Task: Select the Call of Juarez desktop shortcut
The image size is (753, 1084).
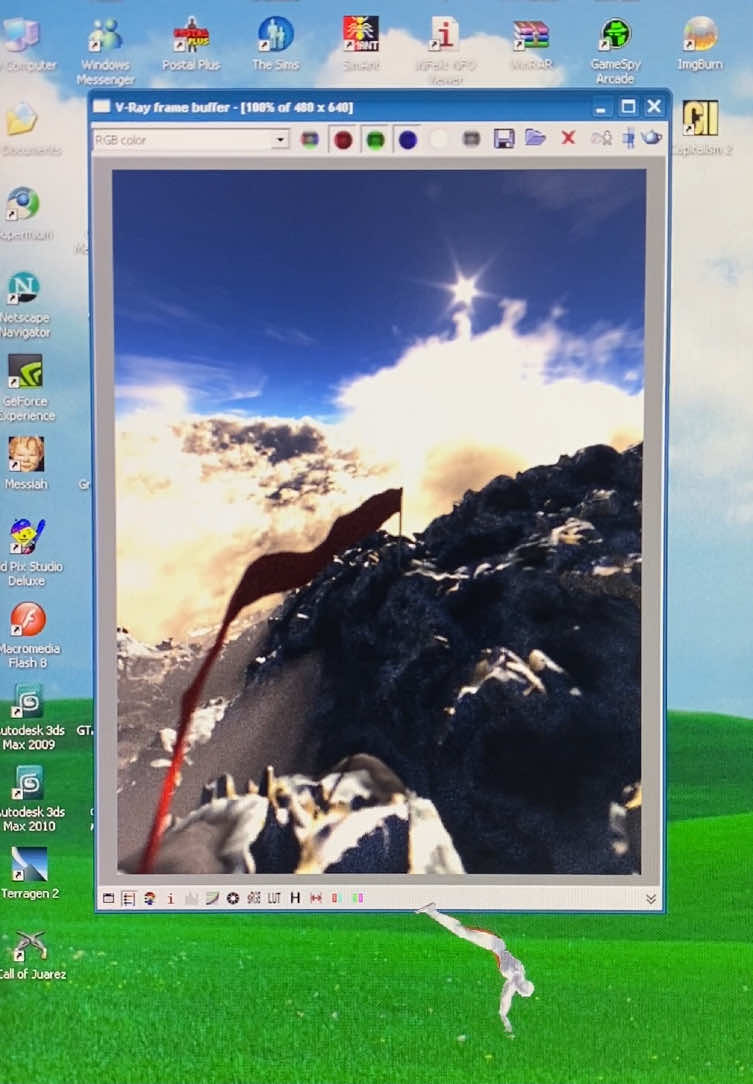Action: click(32, 955)
